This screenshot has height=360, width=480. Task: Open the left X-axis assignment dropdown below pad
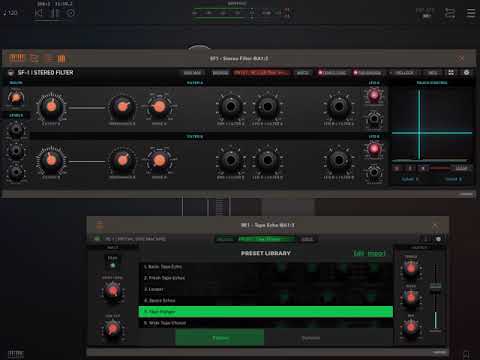(x=410, y=179)
